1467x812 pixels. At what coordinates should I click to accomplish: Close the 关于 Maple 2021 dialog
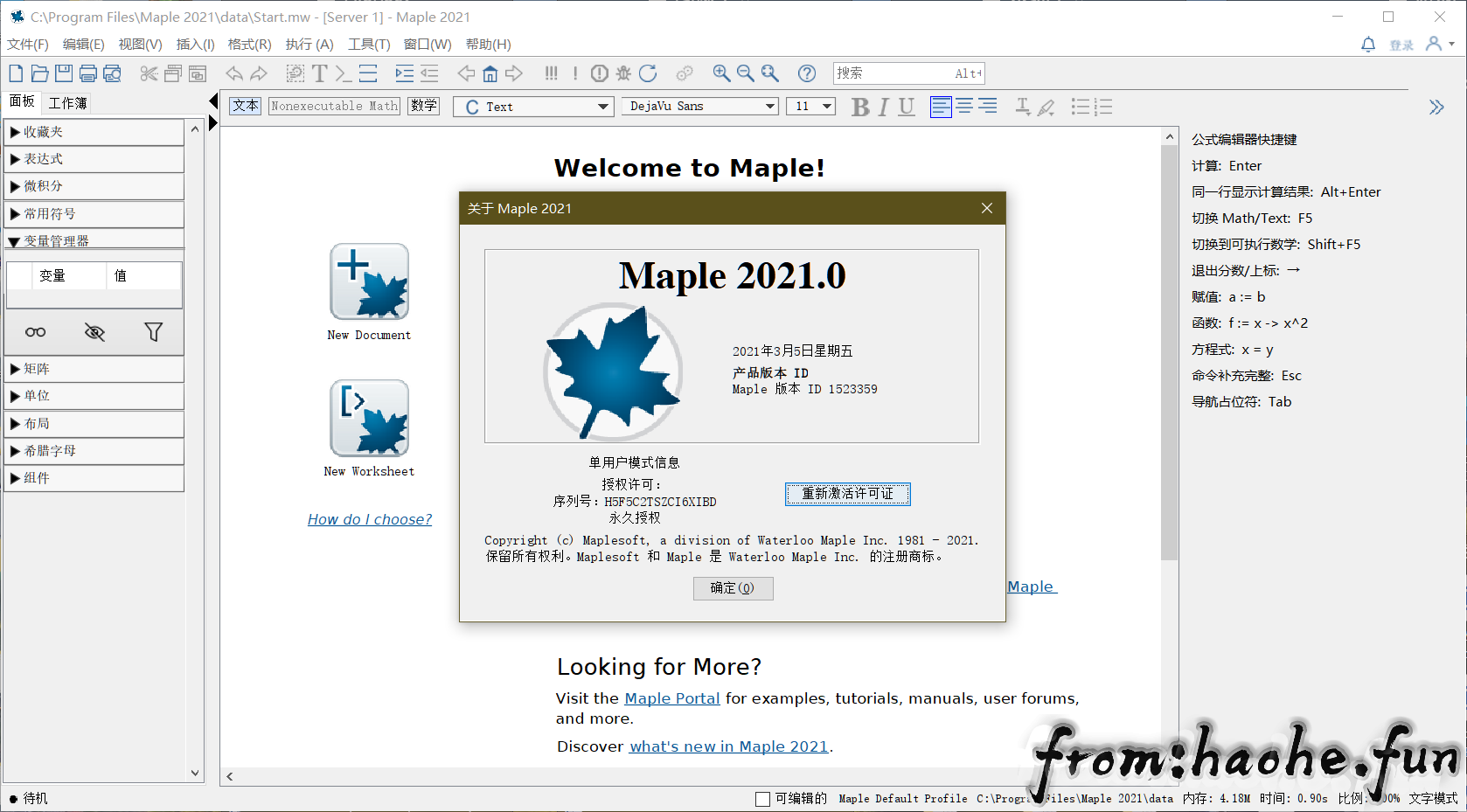(987, 208)
